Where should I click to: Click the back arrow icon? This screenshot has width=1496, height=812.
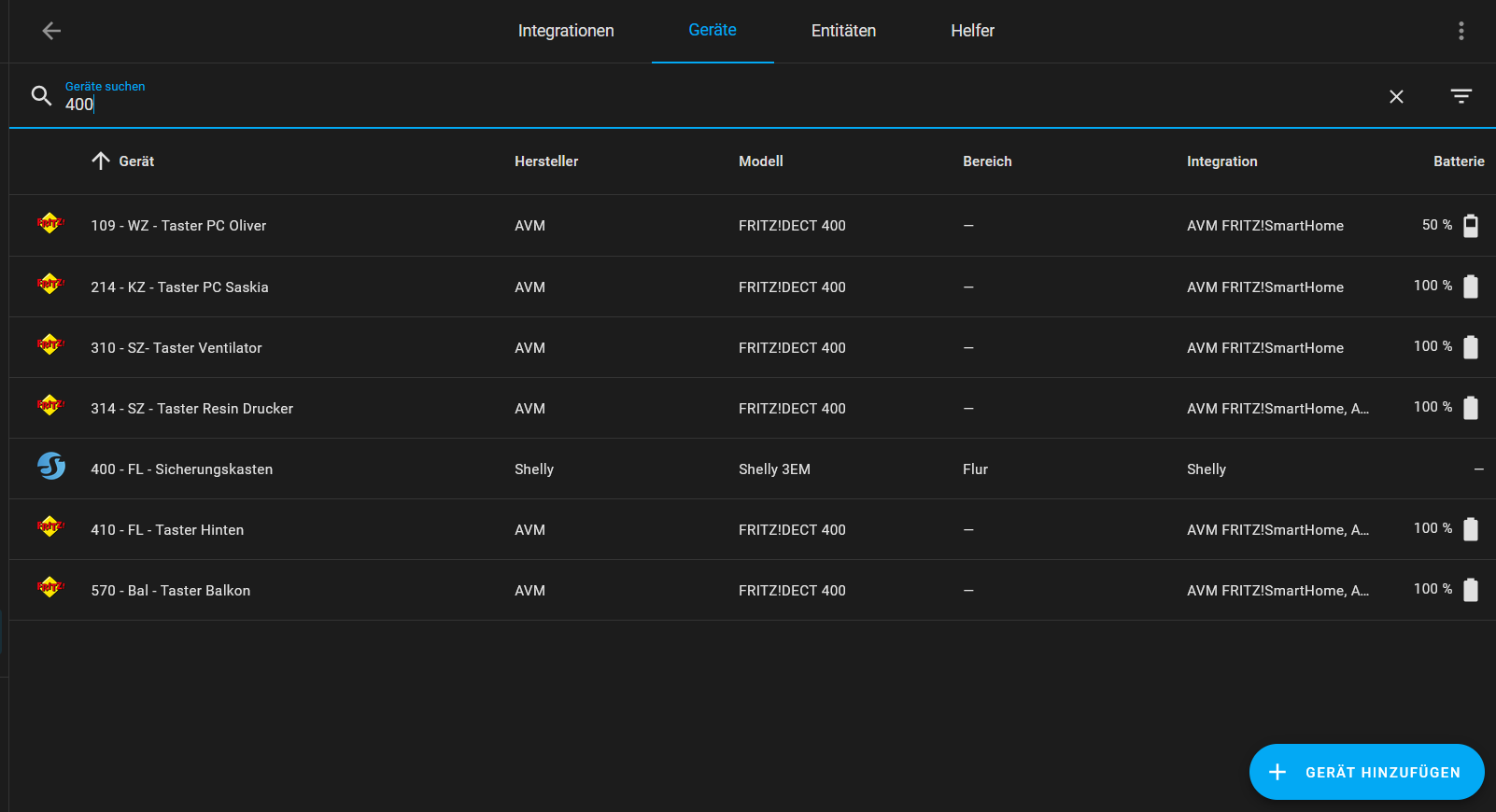[51, 31]
